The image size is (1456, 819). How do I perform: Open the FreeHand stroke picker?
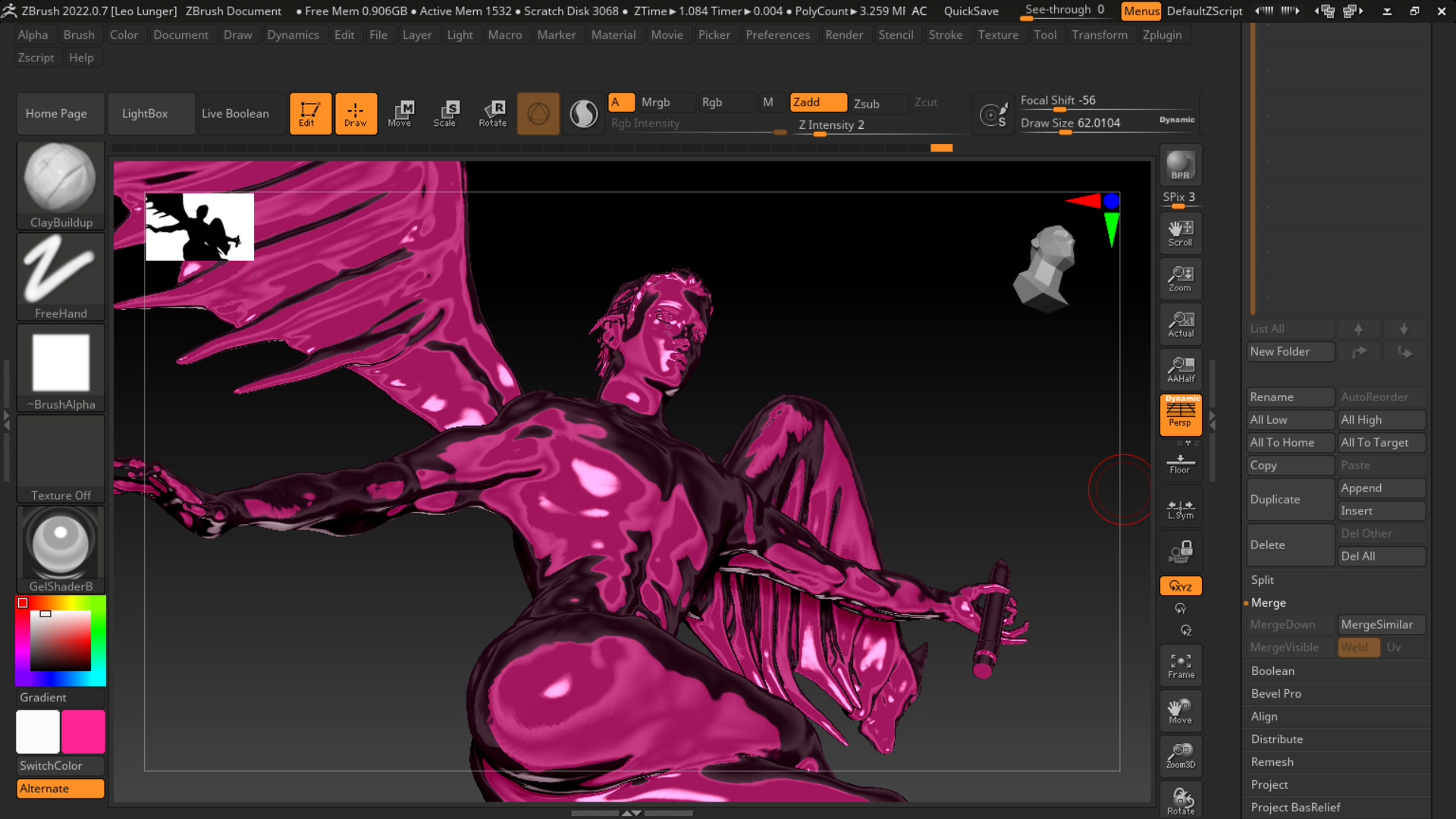[61, 276]
